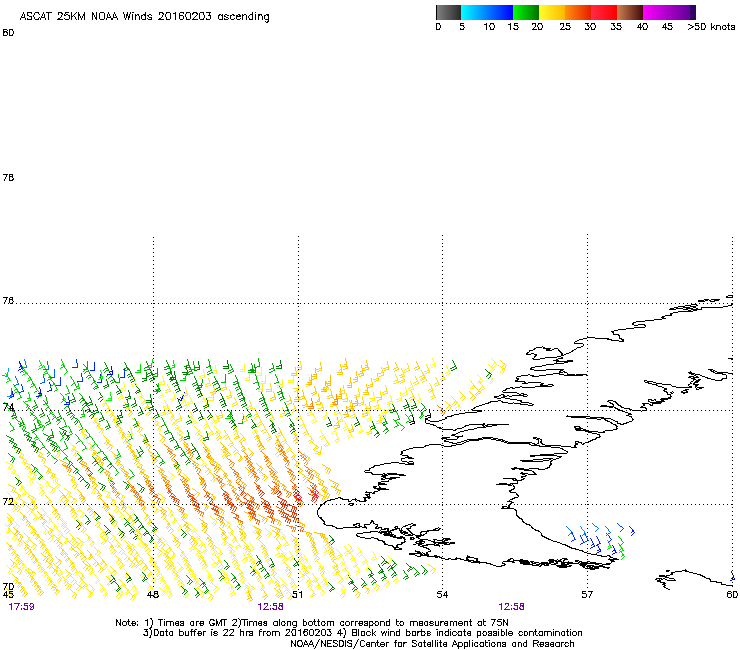This screenshot has height=650, width=740.
Task: Click the 76 latitude axis label
Action: [x=8, y=301]
